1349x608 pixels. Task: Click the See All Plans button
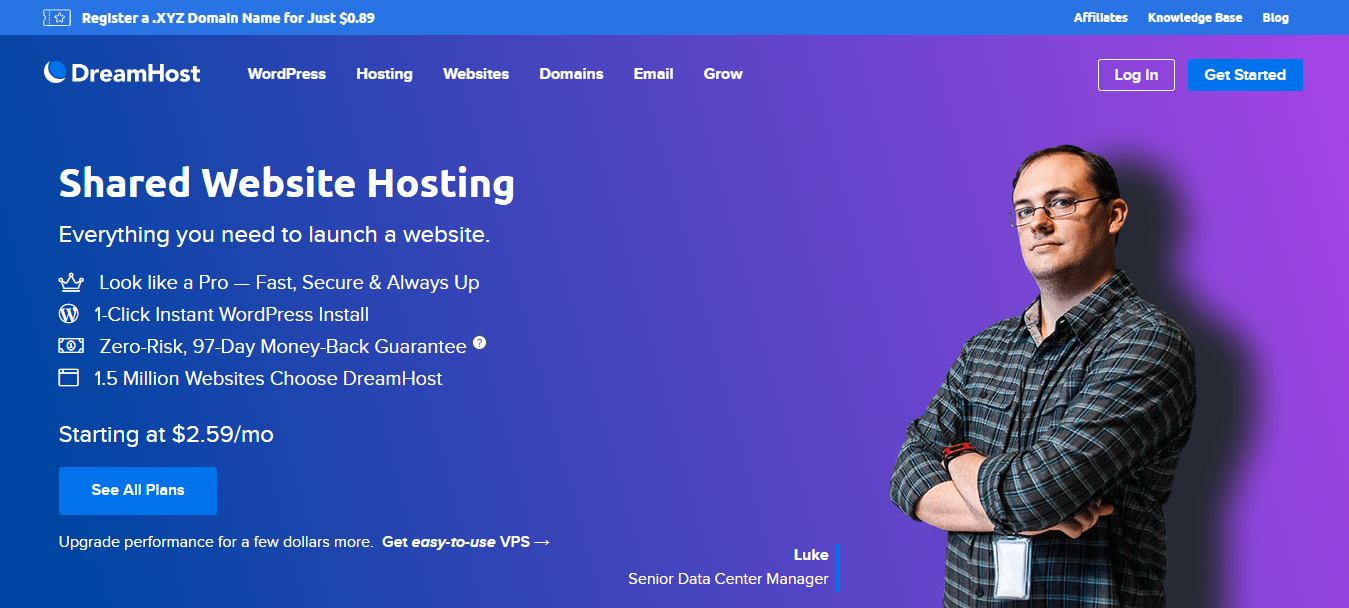click(137, 490)
